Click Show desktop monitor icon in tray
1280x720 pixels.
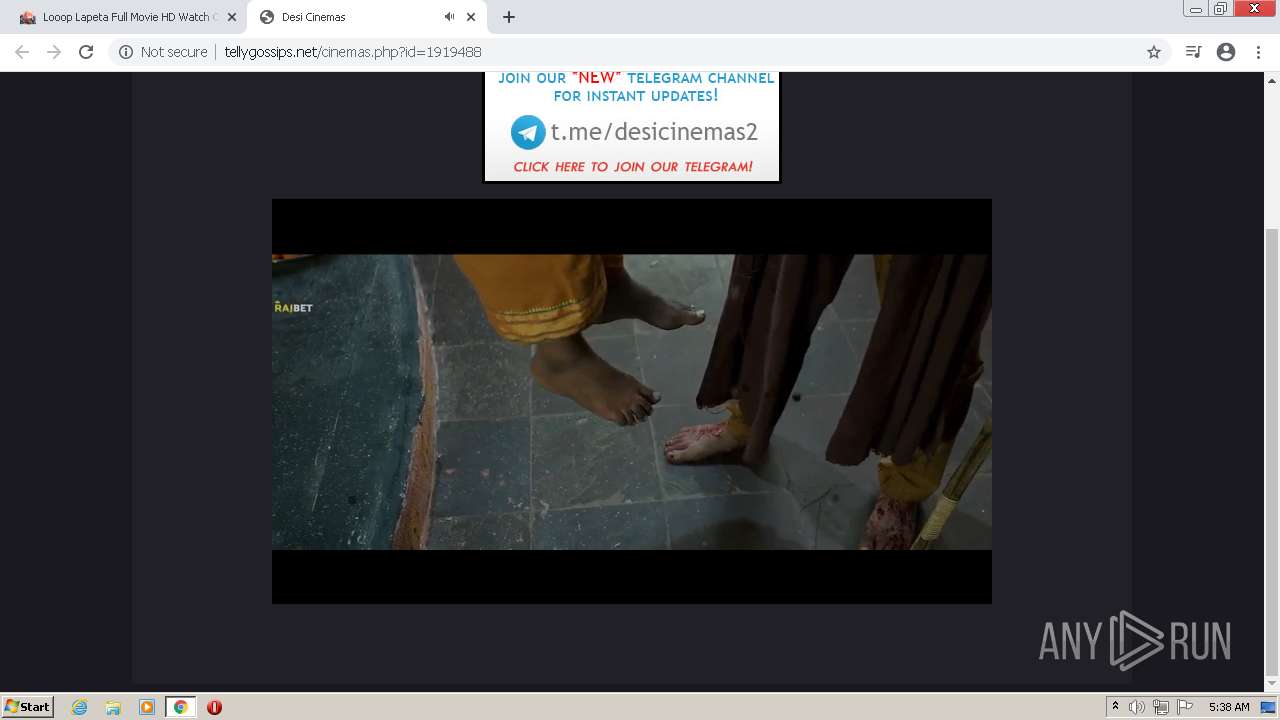point(1268,707)
